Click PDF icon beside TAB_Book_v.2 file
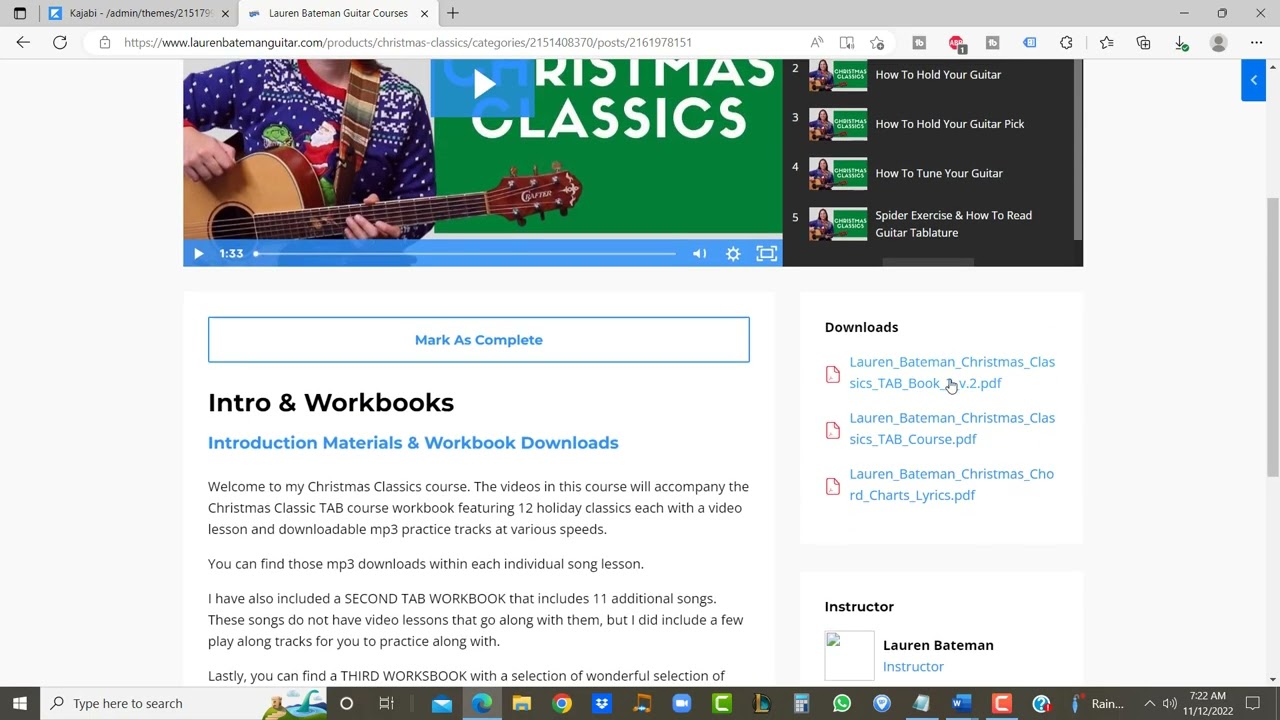This screenshot has height=720, width=1280. coord(833,374)
